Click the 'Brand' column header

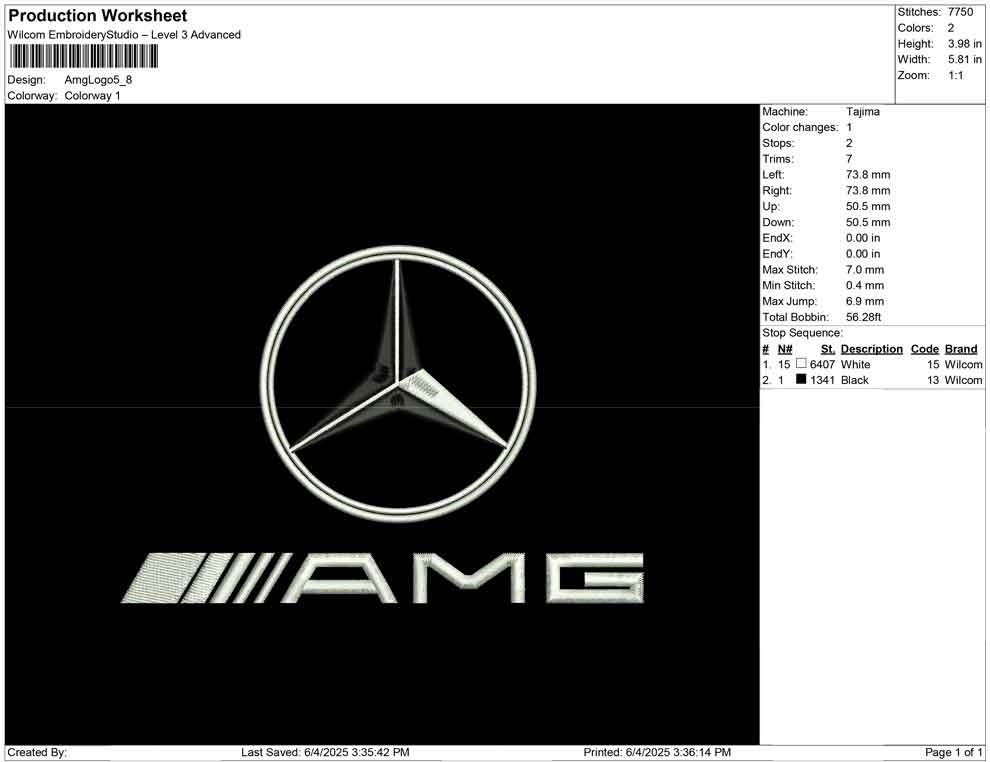pyautogui.click(x=961, y=349)
